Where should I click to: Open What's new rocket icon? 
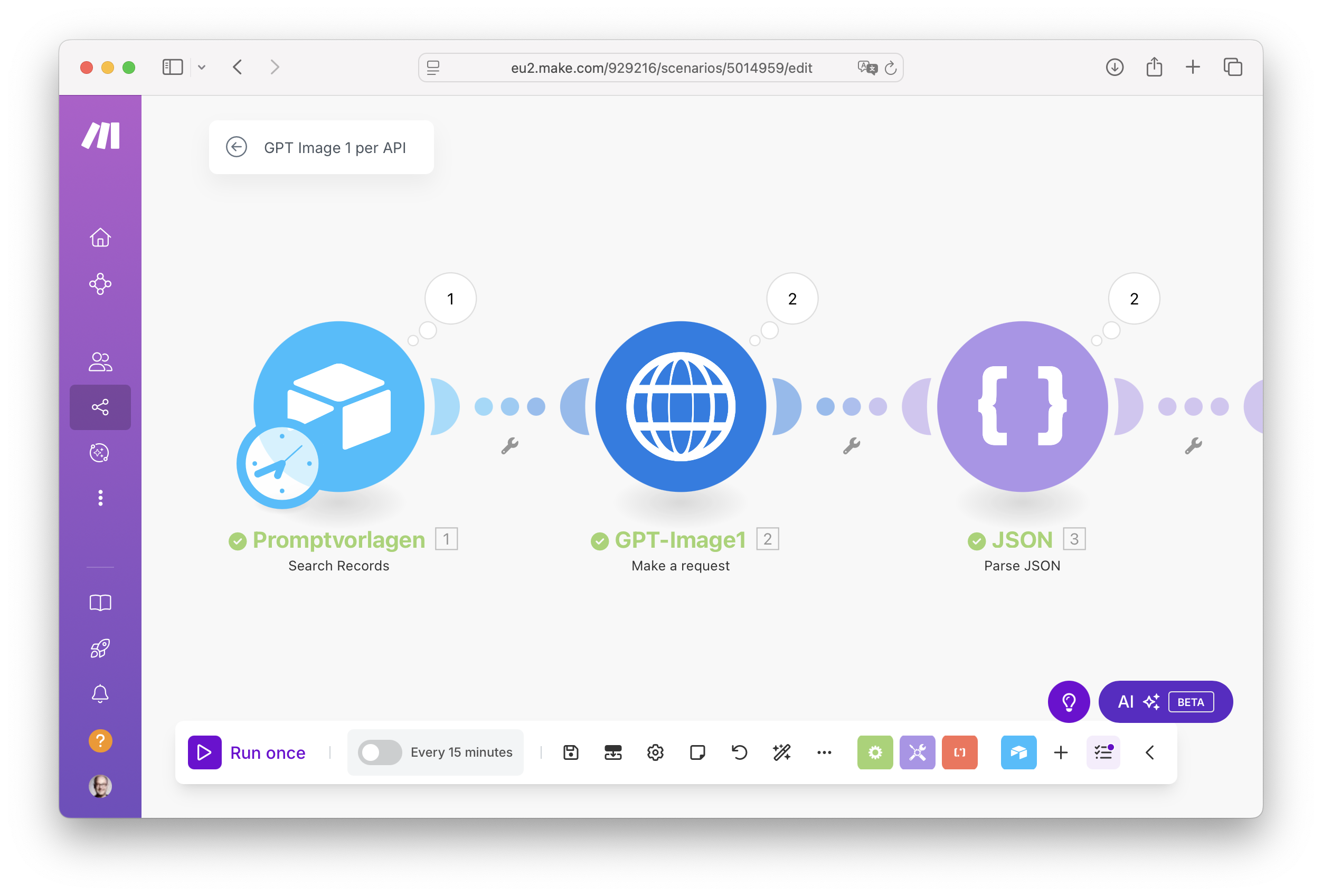(100, 648)
